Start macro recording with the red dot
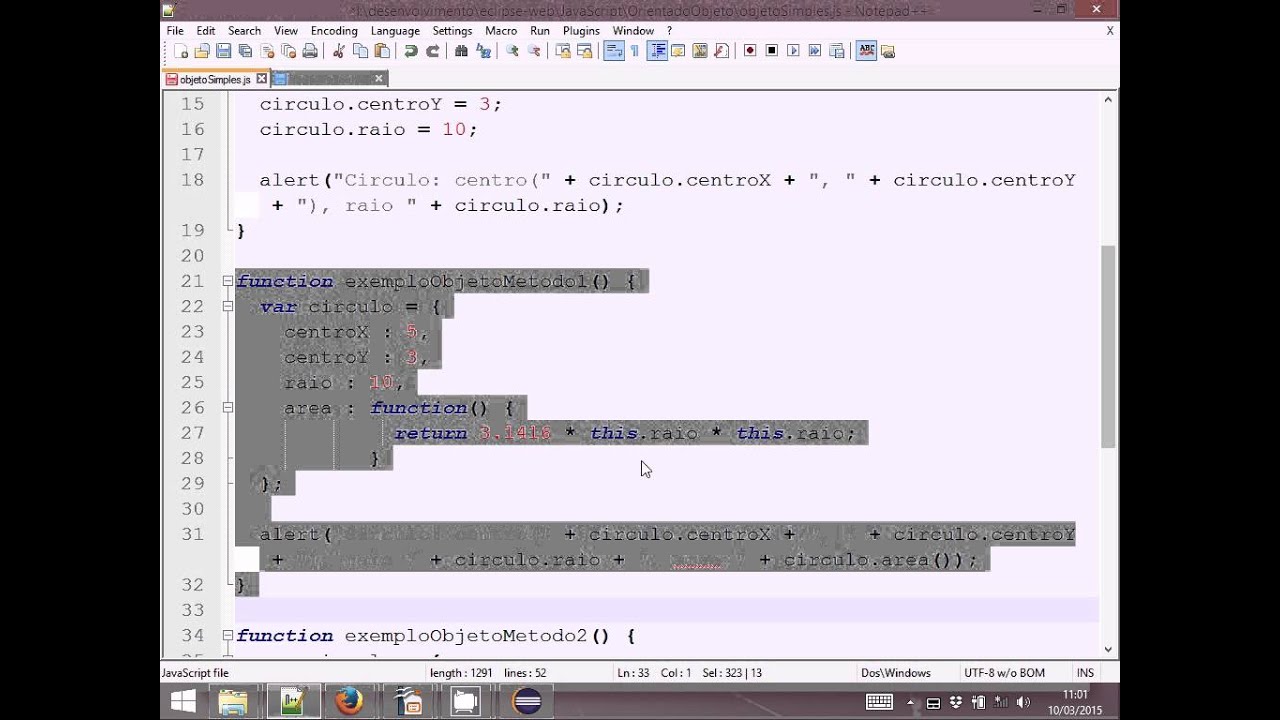1280x720 pixels. click(750, 51)
